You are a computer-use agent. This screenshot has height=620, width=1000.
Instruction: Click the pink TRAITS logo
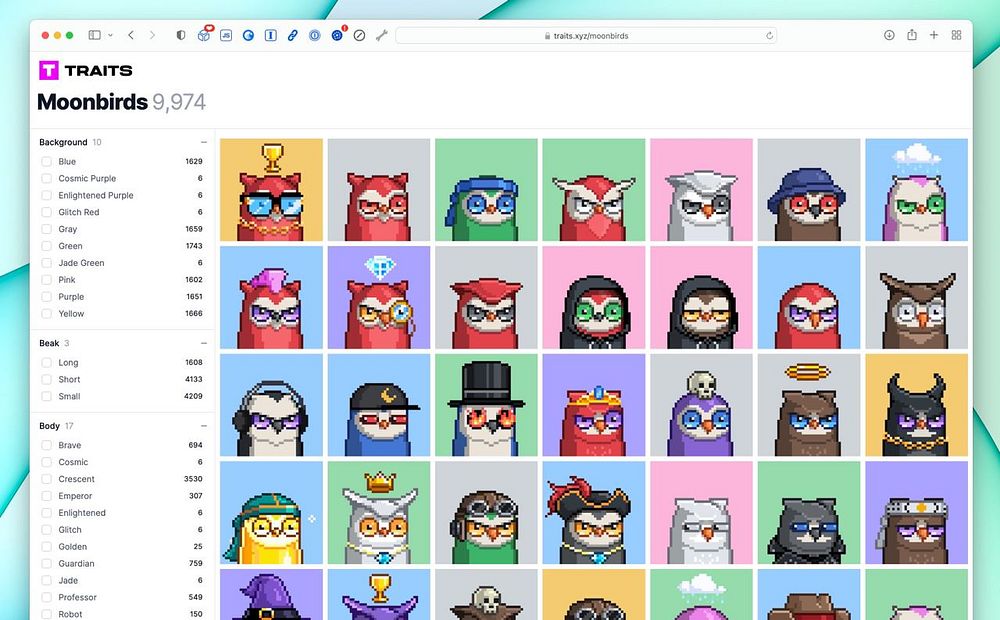point(85,70)
